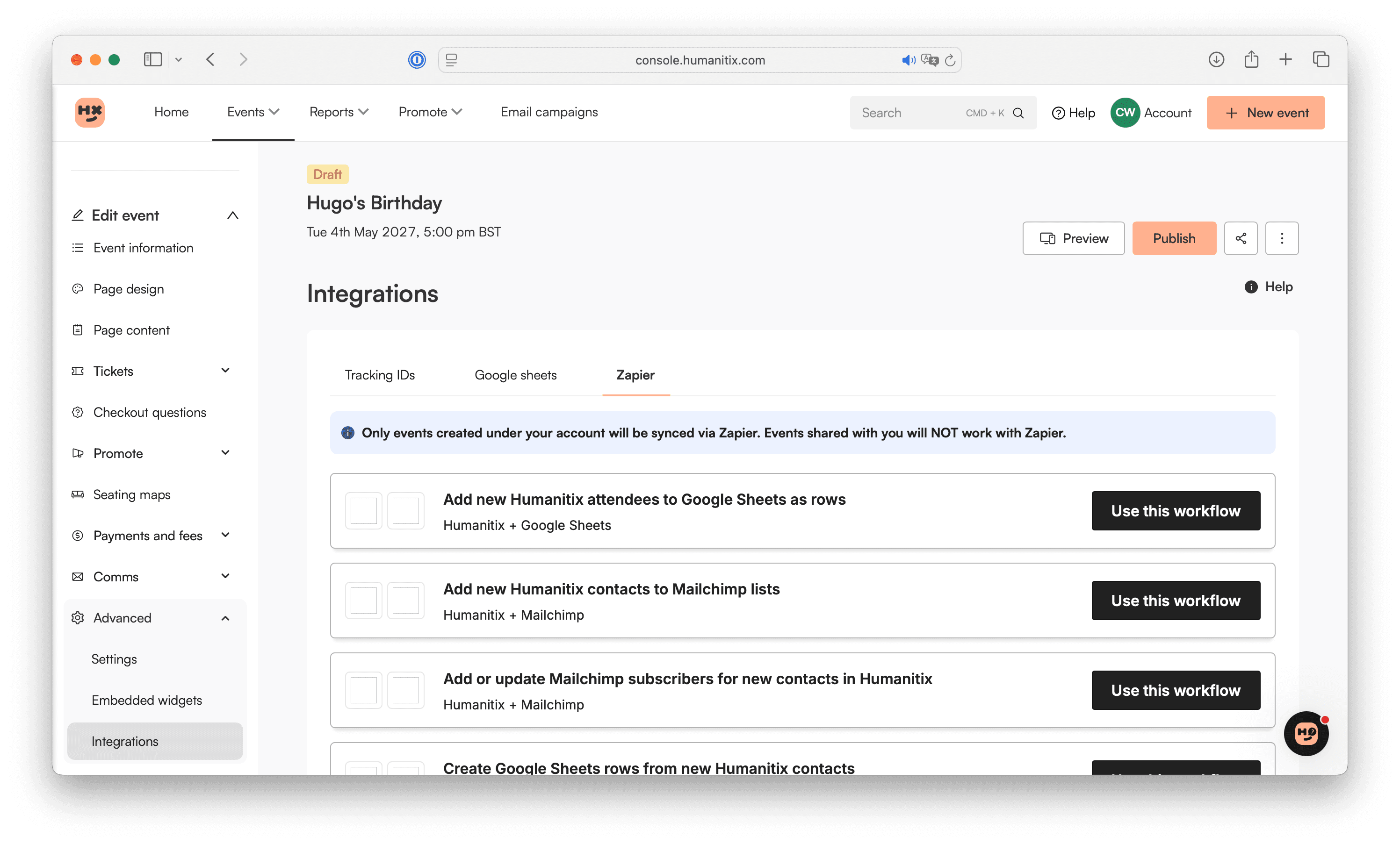Image resolution: width=1400 pixels, height=844 pixels.
Task: Select the Zapier tab
Action: [x=635, y=375]
